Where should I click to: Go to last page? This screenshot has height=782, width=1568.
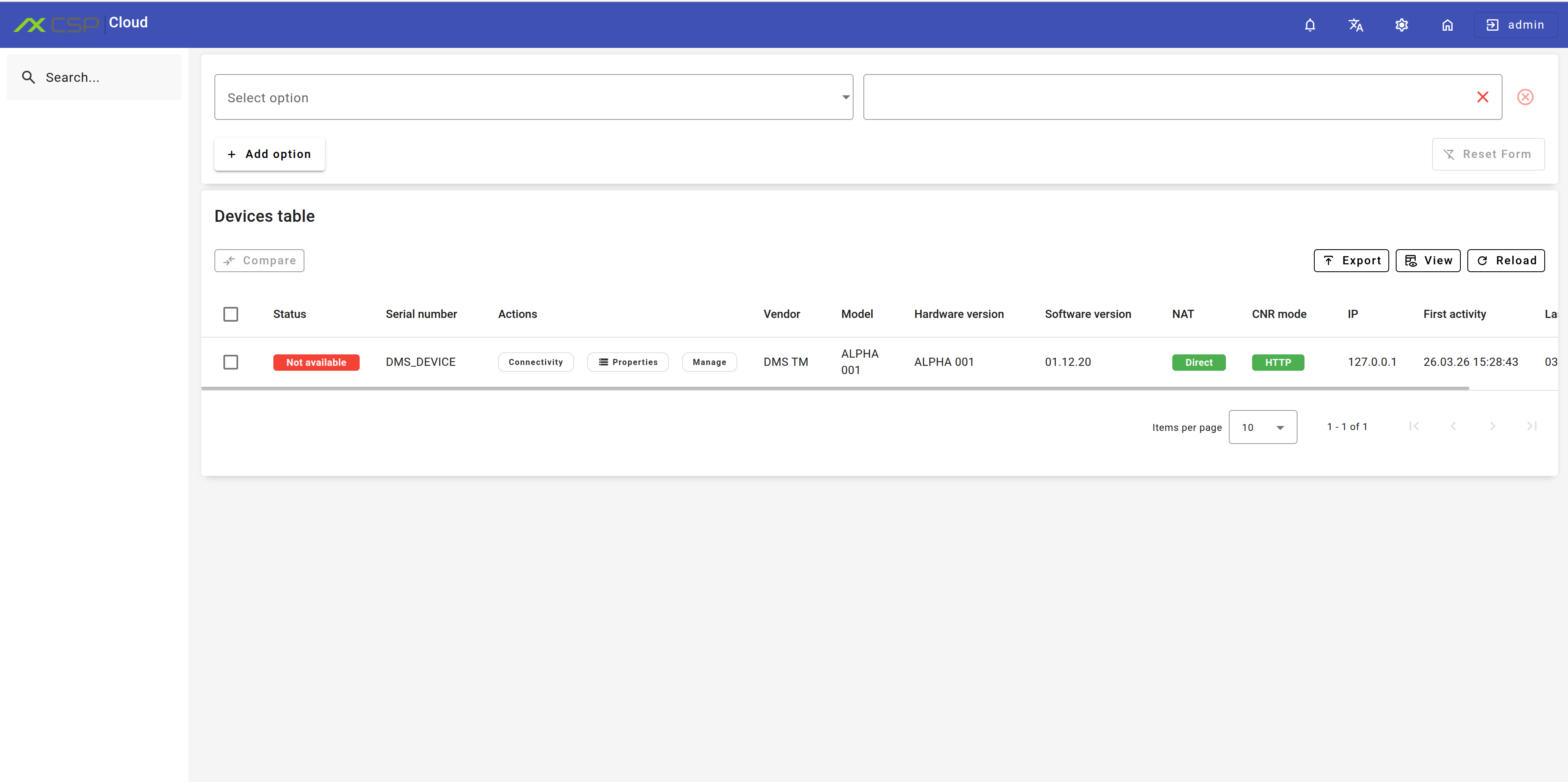[x=1532, y=426]
